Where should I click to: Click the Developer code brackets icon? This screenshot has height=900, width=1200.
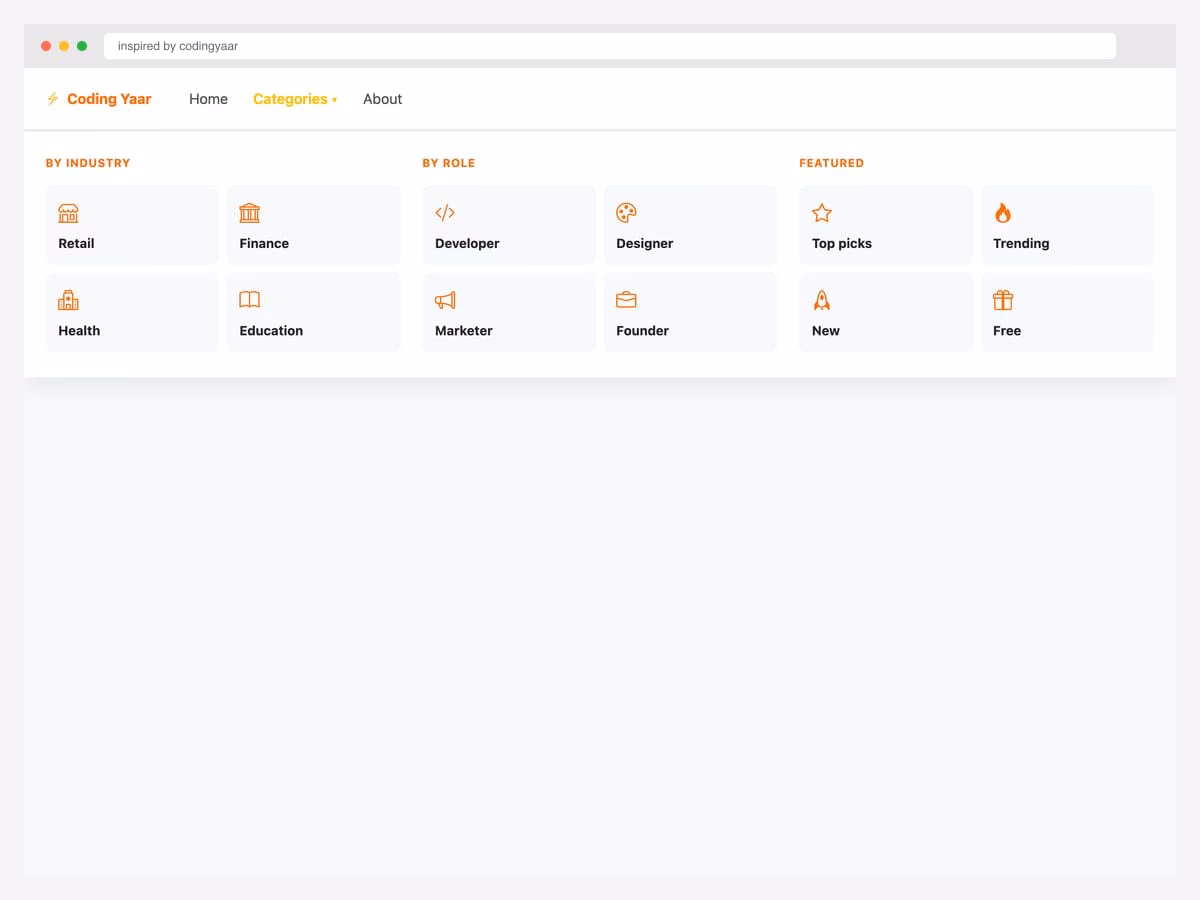(x=445, y=213)
